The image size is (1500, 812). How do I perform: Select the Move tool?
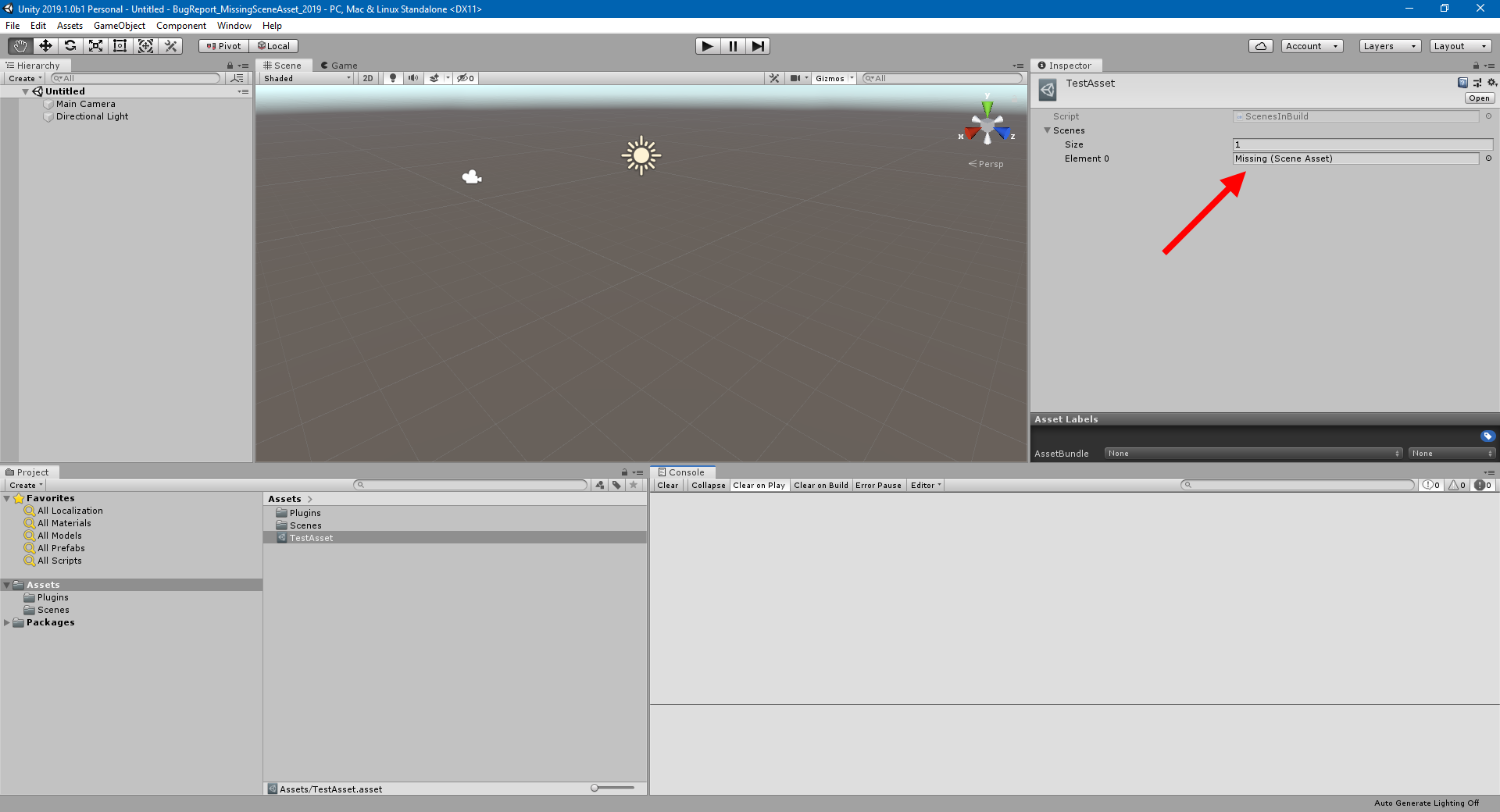[x=45, y=45]
